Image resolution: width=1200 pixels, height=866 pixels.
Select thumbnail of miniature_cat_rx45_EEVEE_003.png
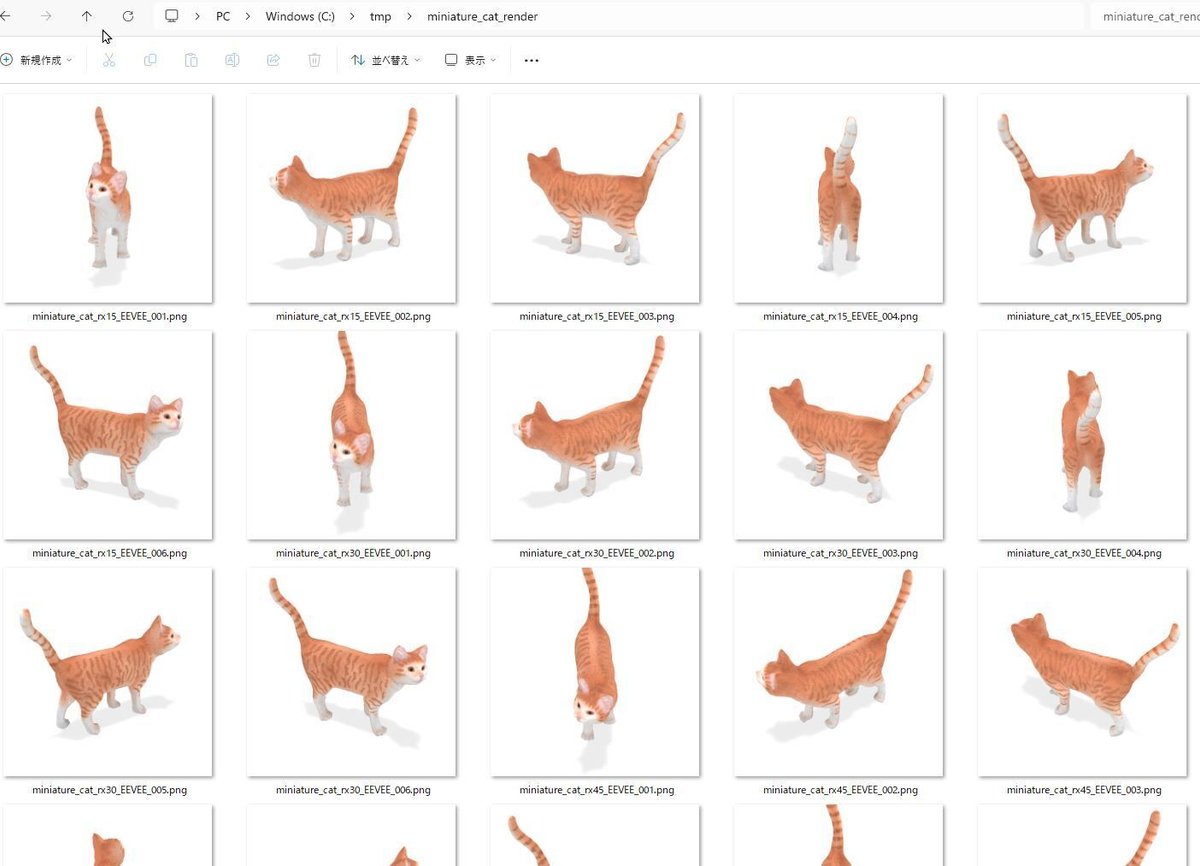(x=1082, y=673)
